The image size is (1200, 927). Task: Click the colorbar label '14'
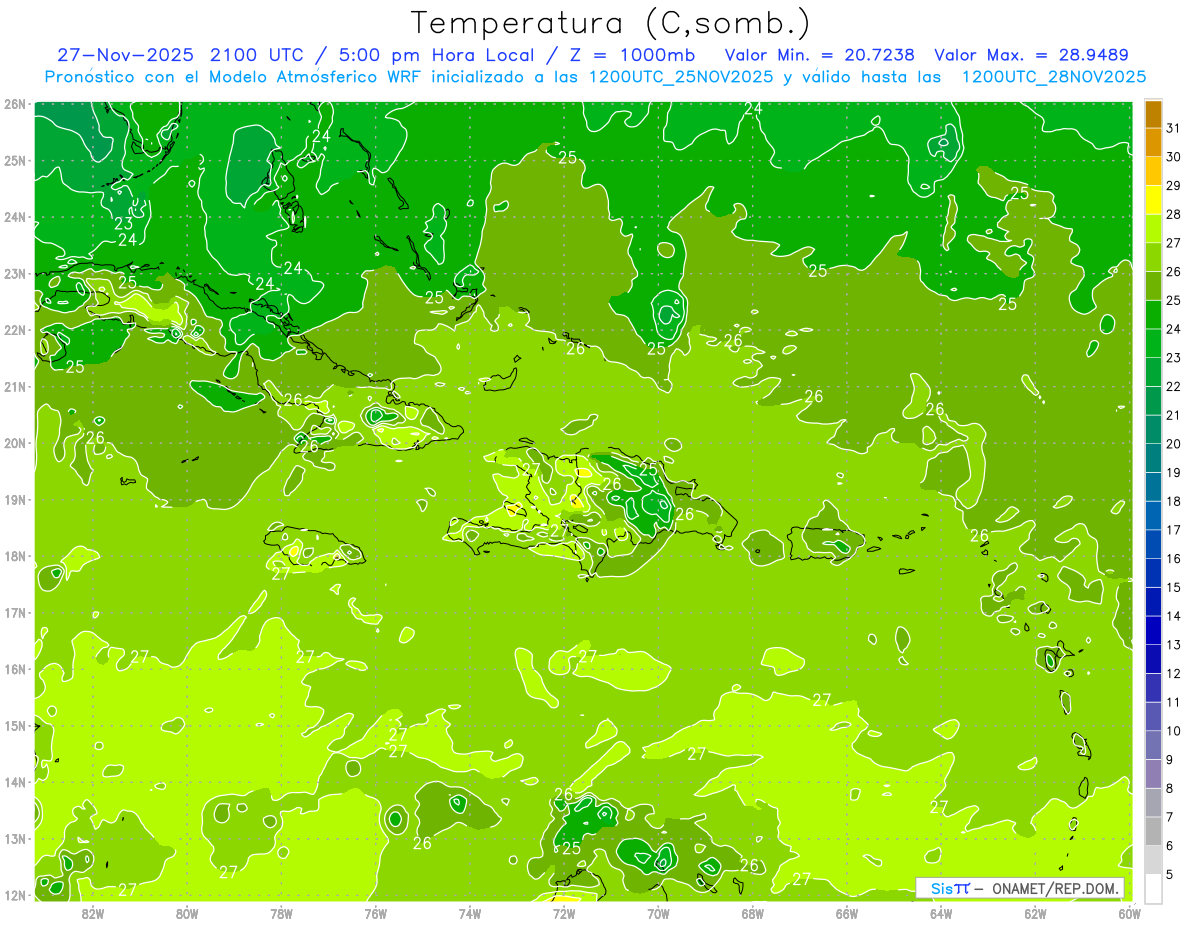click(1173, 616)
